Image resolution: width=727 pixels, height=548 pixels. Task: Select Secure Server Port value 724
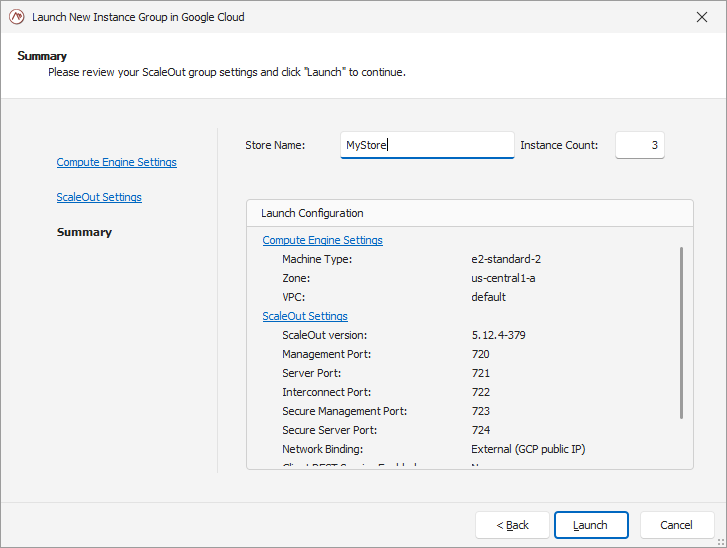click(x=480, y=430)
